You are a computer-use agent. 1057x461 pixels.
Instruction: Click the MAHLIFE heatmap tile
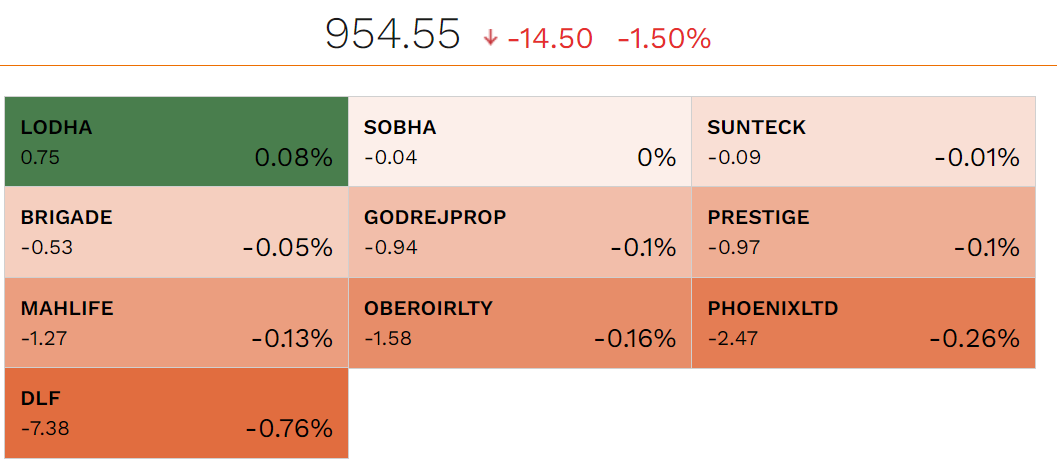click(176, 323)
